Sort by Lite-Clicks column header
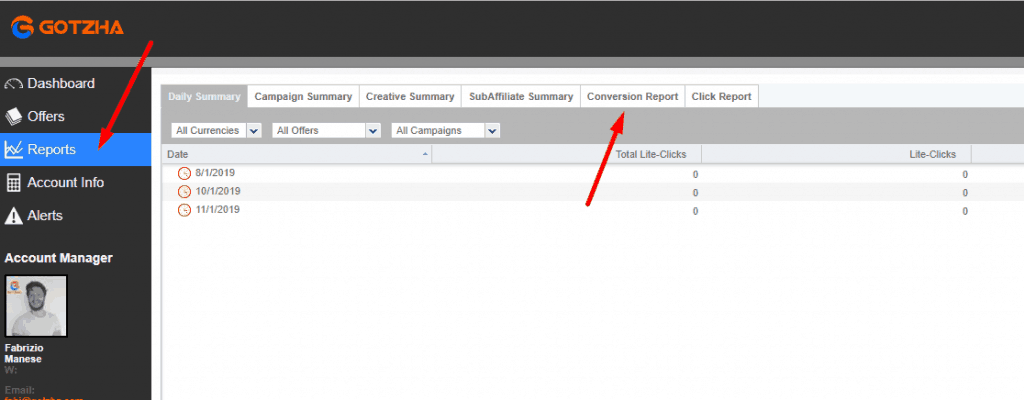 tap(837, 154)
